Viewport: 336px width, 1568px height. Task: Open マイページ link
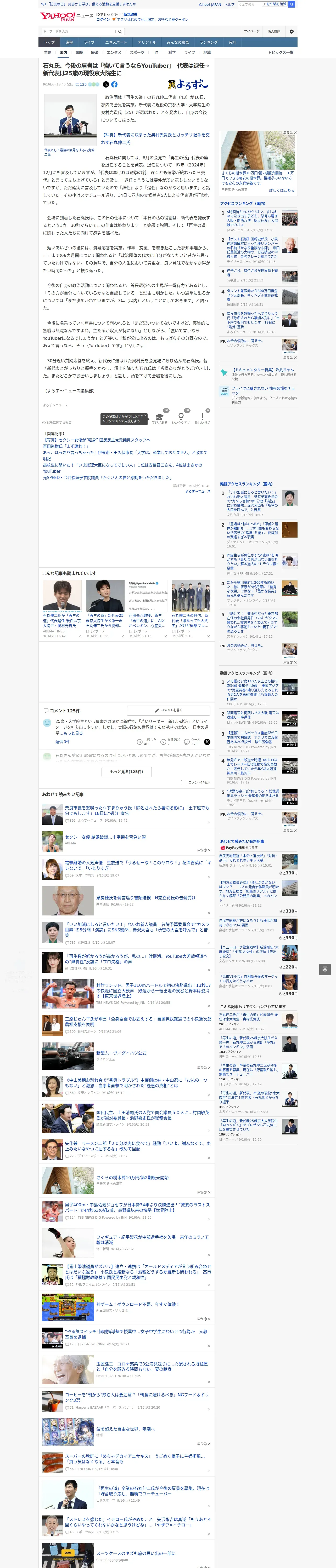(x=251, y=31)
